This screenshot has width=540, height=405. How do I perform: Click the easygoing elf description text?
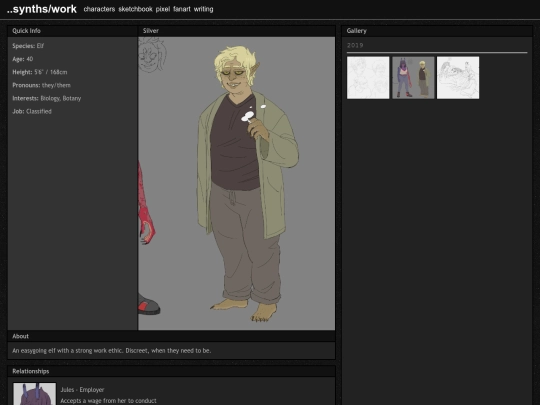click(112, 351)
